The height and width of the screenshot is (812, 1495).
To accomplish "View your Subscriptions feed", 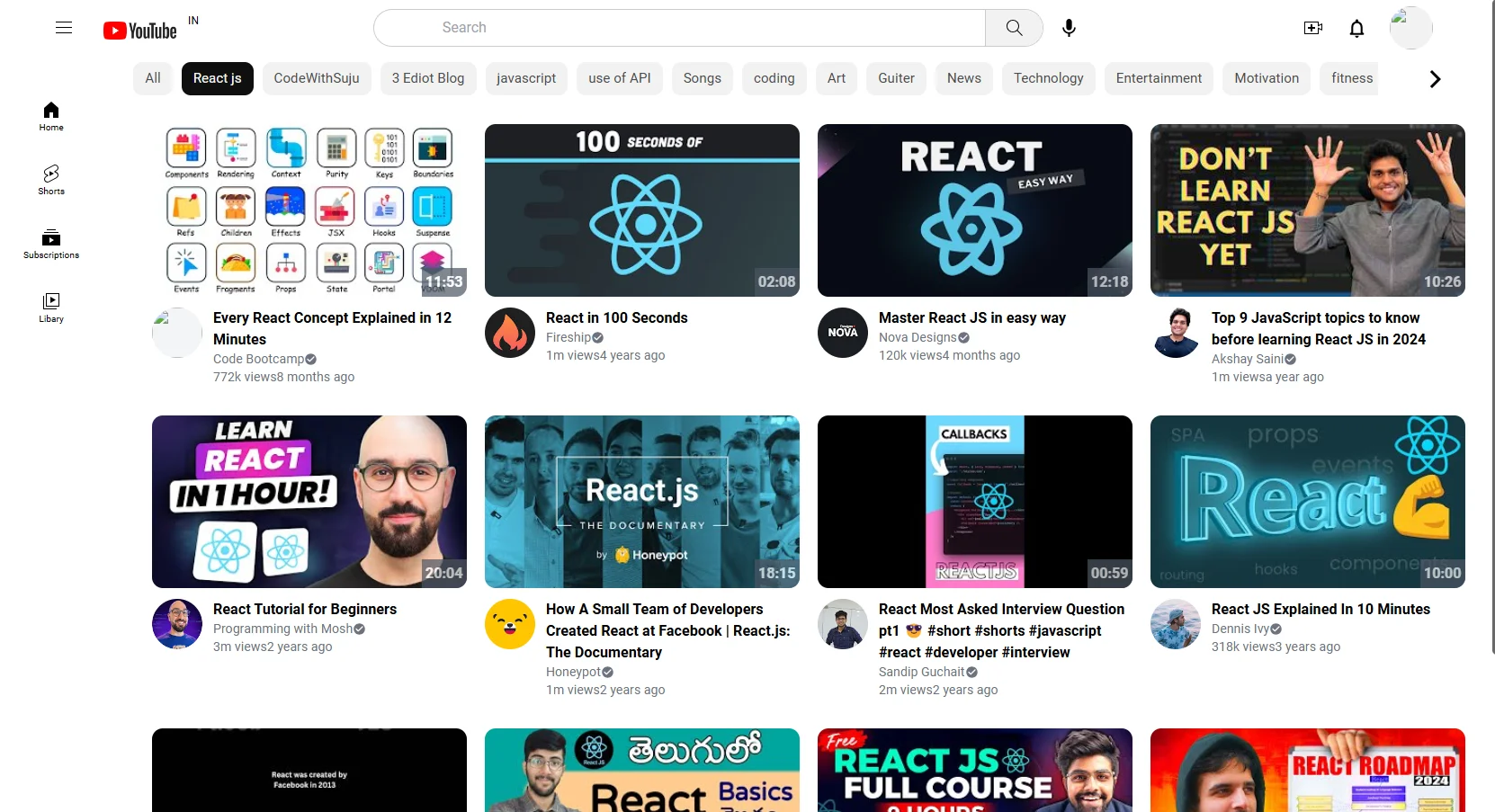I will click(x=50, y=244).
